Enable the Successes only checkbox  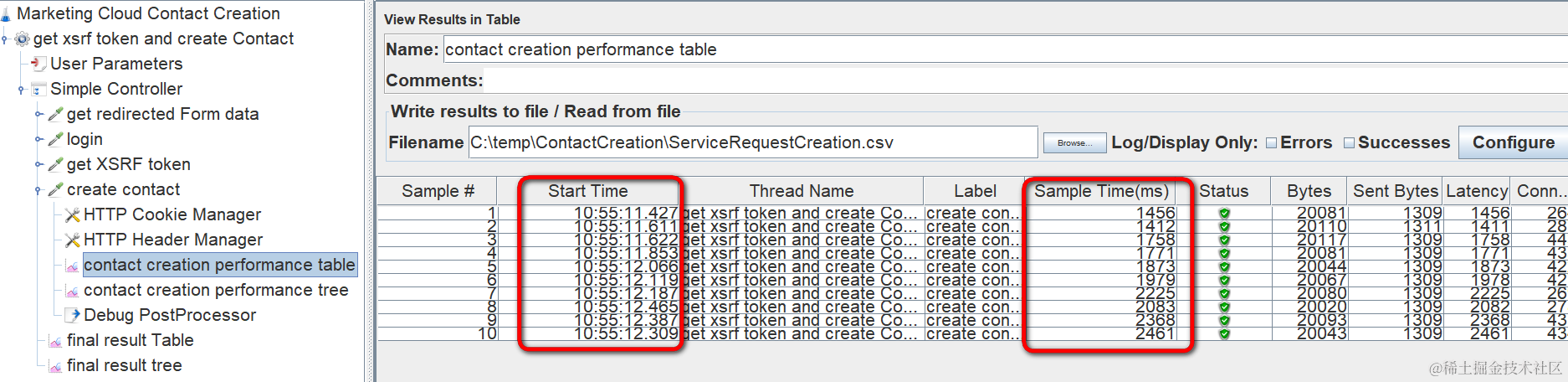[x=1349, y=143]
